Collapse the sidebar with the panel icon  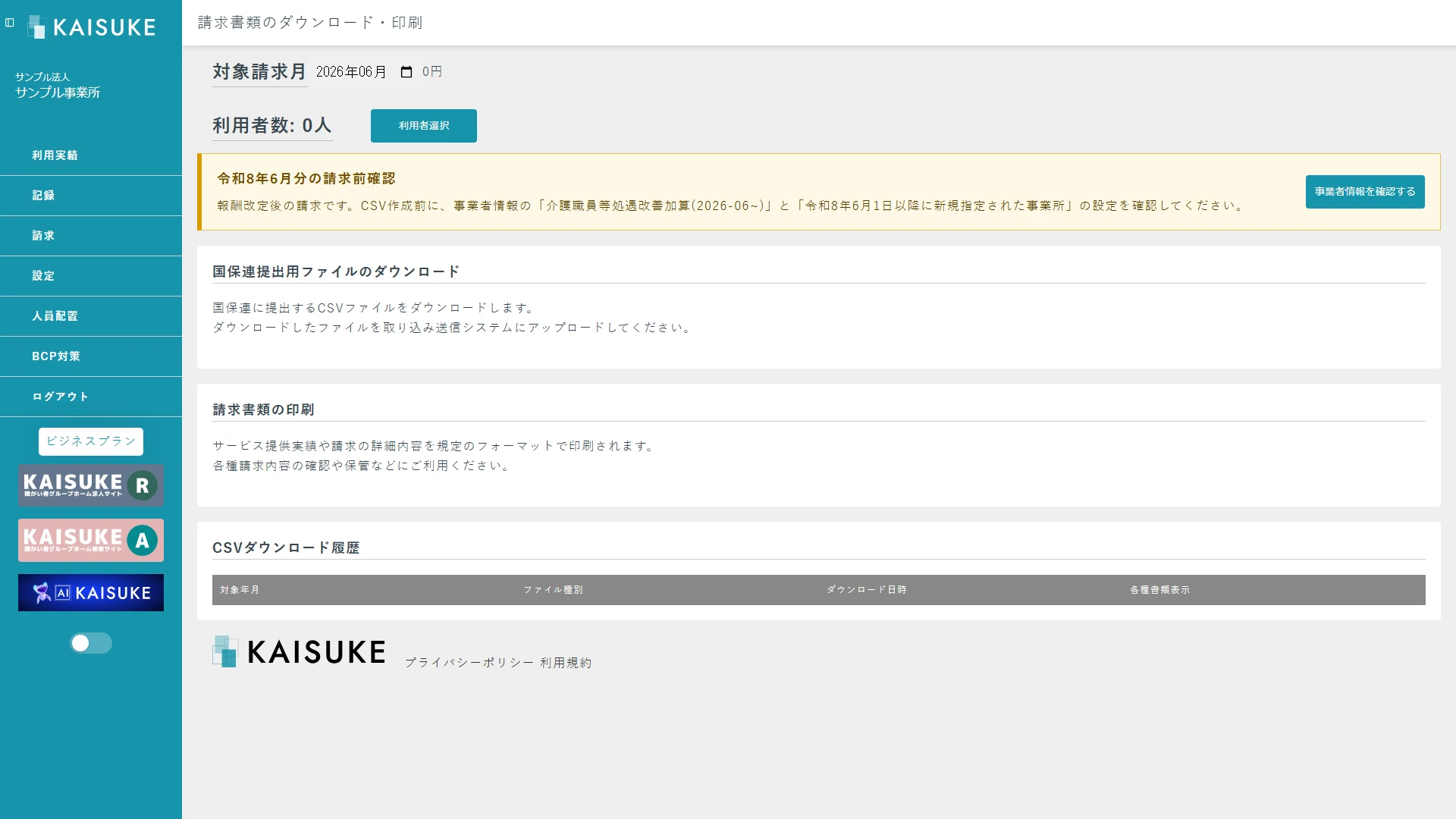(10, 23)
